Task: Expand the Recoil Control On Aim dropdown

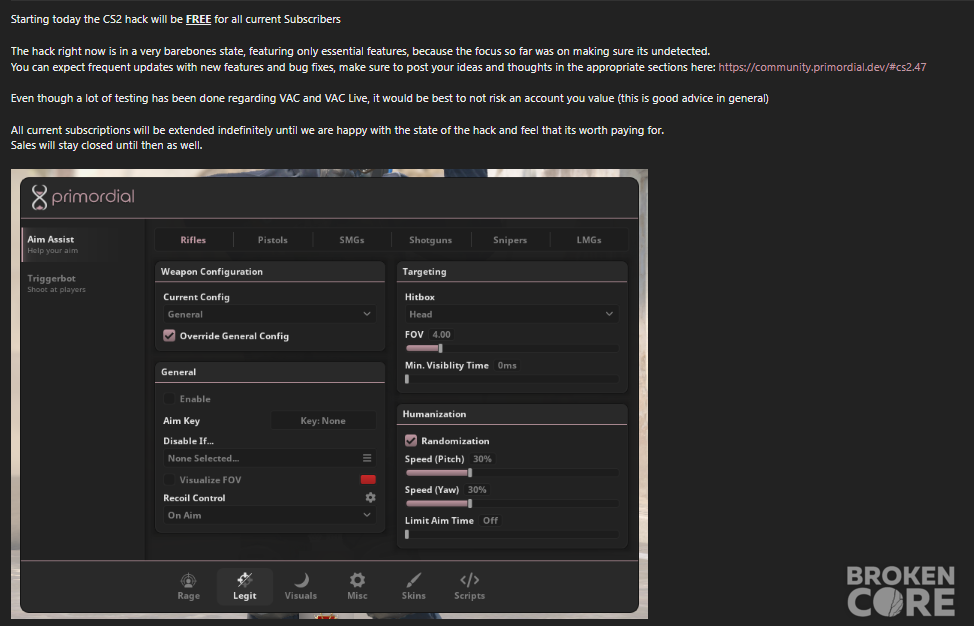Action: tap(270, 515)
